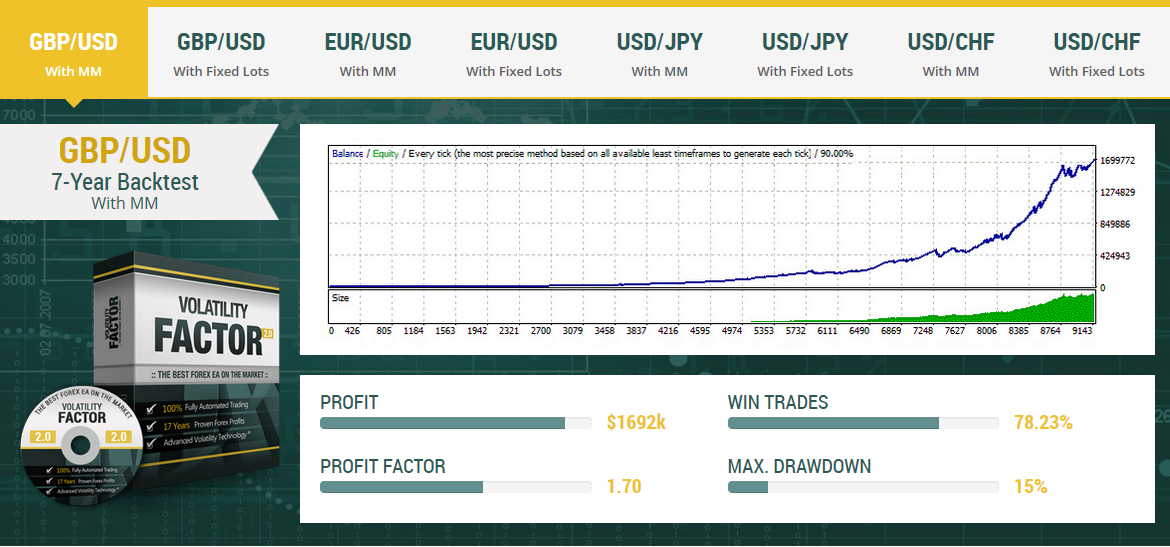Click the WIN TRADES progress bar
Image resolution: width=1170 pixels, height=547 pixels.
(x=863, y=423)
